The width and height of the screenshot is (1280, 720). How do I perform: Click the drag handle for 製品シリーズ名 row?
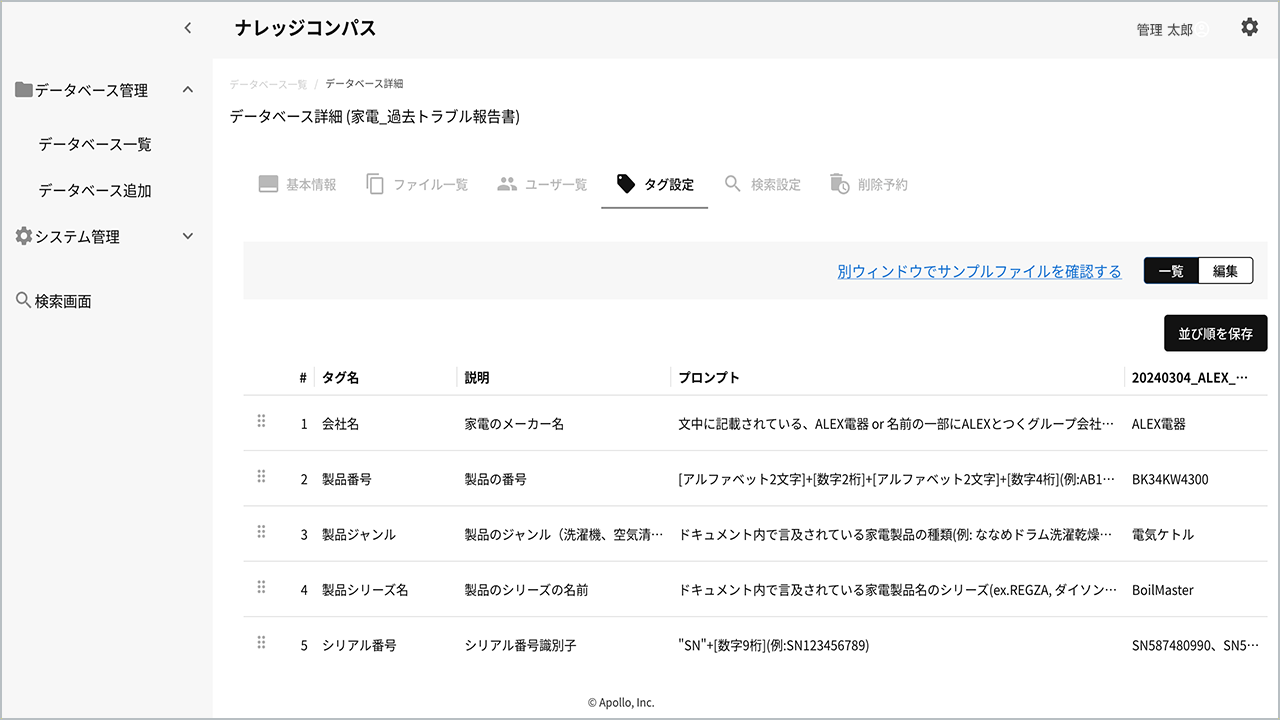click(x=261, y=588)
